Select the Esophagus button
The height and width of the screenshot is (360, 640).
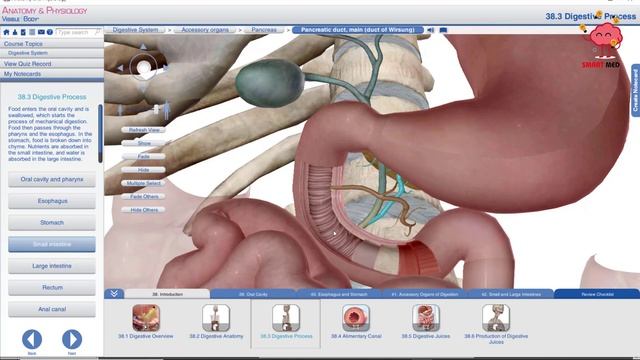(x=52, y=201)
